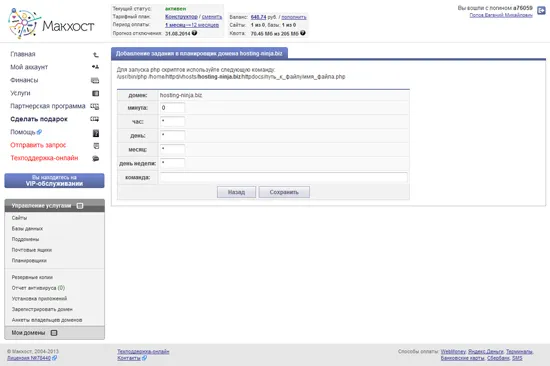The image size is (550, 366).
Task: Click the icon beside Финансы
Action: tap(95, 80)
